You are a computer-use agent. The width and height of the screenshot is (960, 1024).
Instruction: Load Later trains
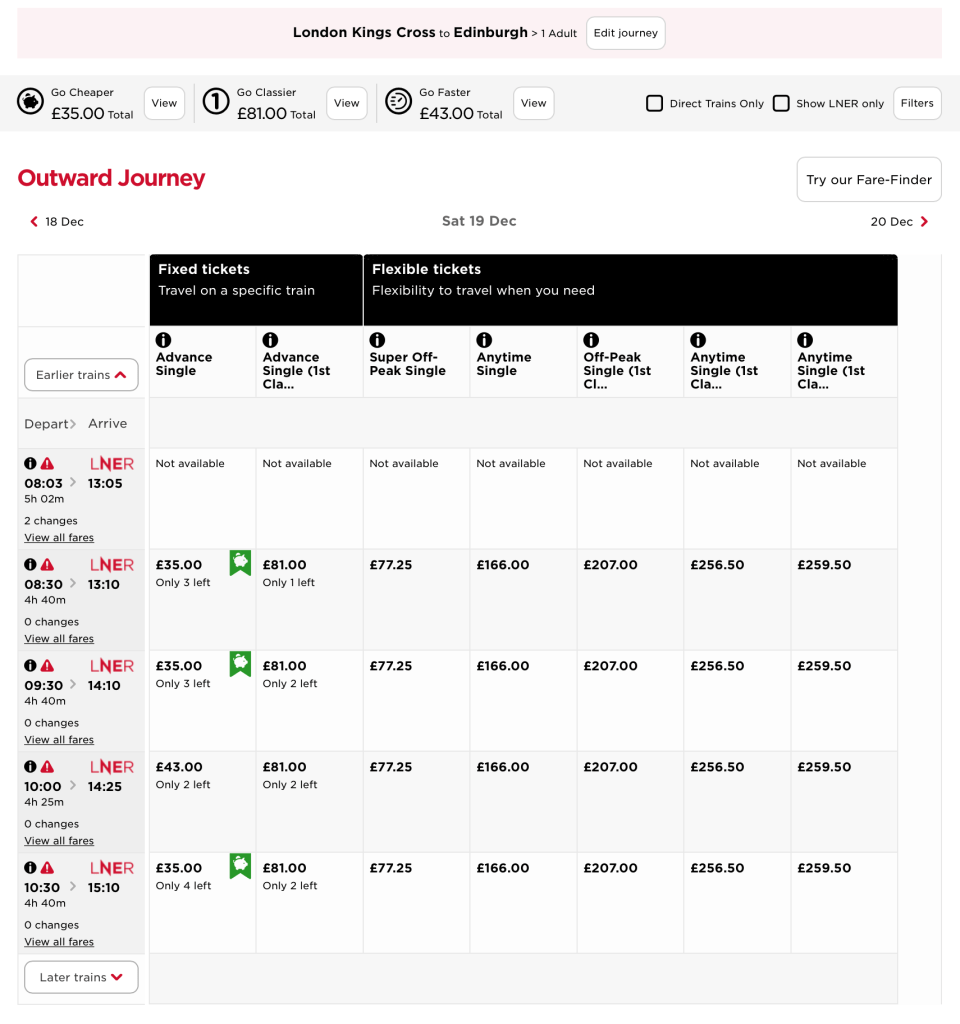click(x=81, y=977)
